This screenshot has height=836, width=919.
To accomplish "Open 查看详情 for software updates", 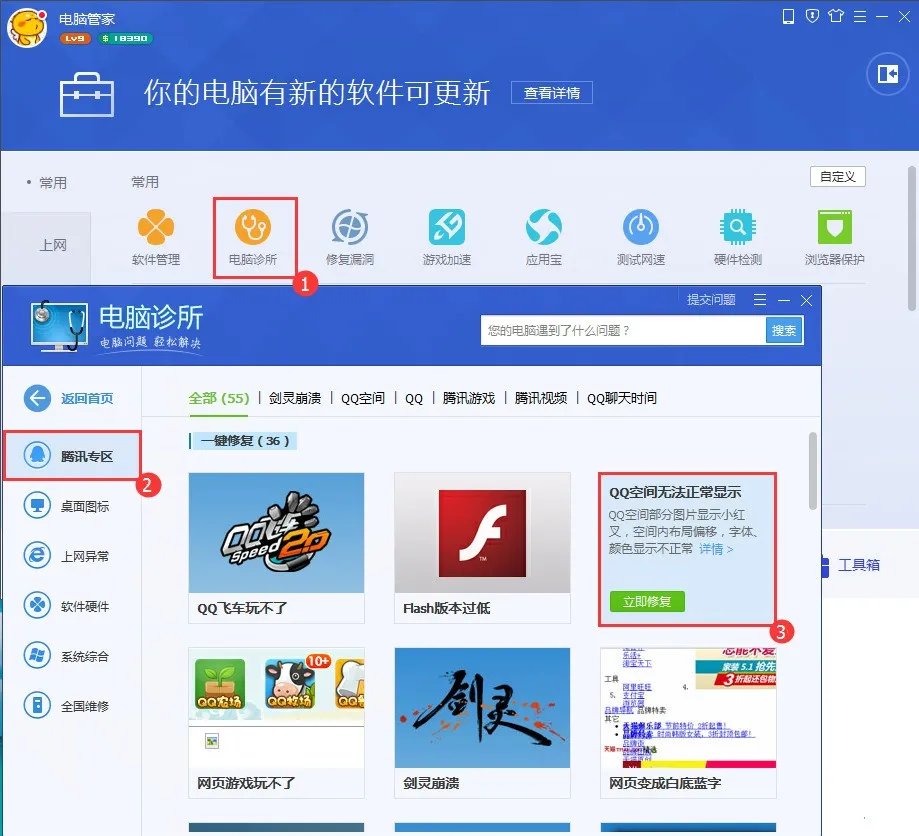I will (551, 92).
